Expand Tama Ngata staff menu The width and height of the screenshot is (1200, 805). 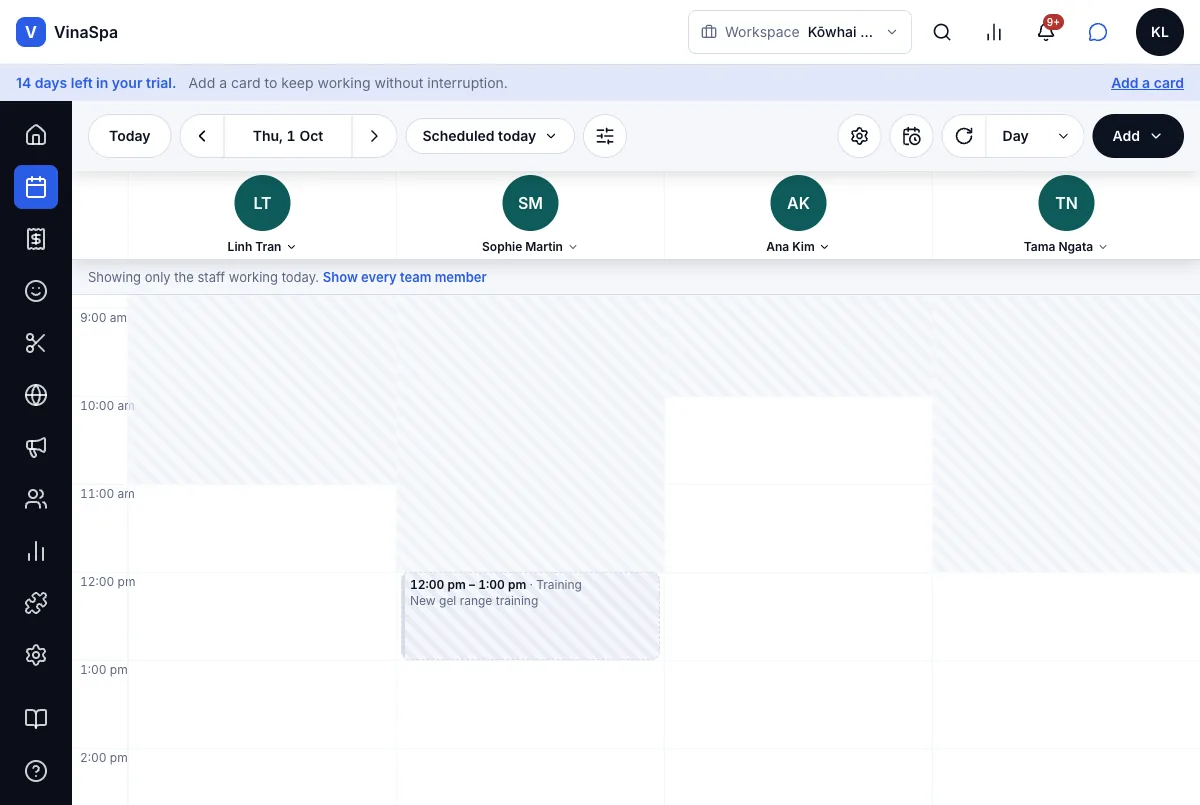click(x=1066, y=247)
